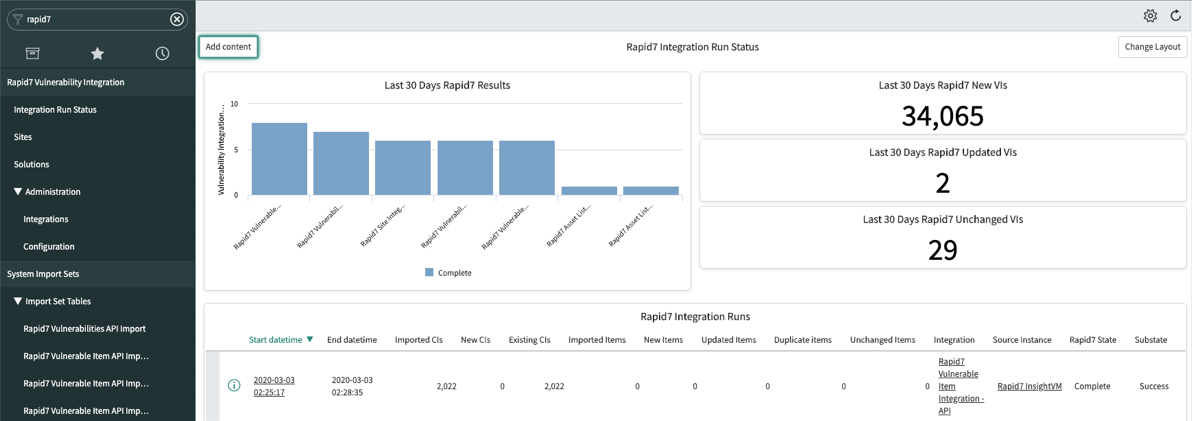Click the 34,065 New VIs score
The image size is (1192, 421).
point(943,116)
